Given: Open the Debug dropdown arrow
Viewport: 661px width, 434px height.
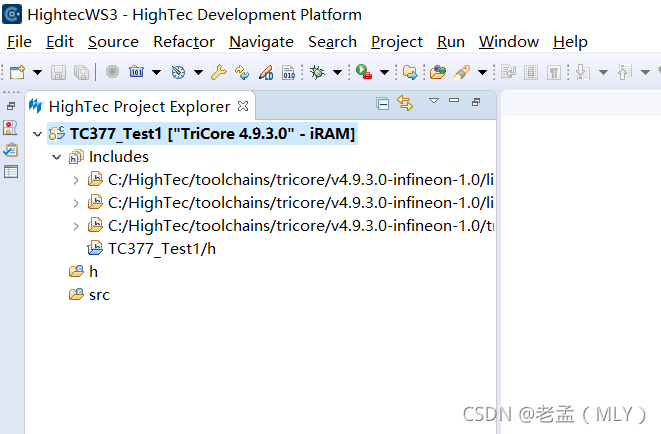Looking at the screenshot, I should coord(337,72).
